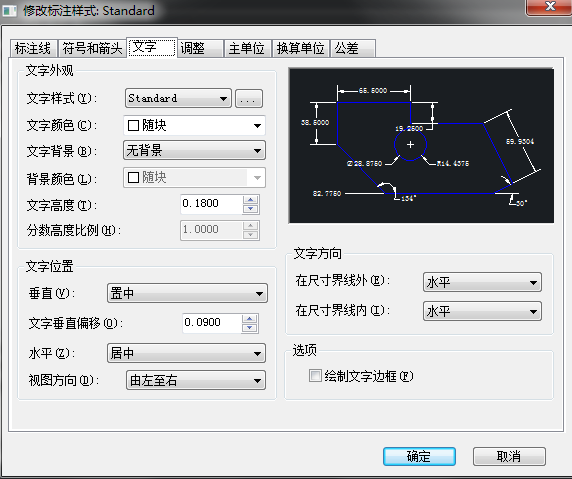Enable the 绘制文字边框 checkbox
The height and width of the screenshot is (479, 572).
click(x=315, y=376)
